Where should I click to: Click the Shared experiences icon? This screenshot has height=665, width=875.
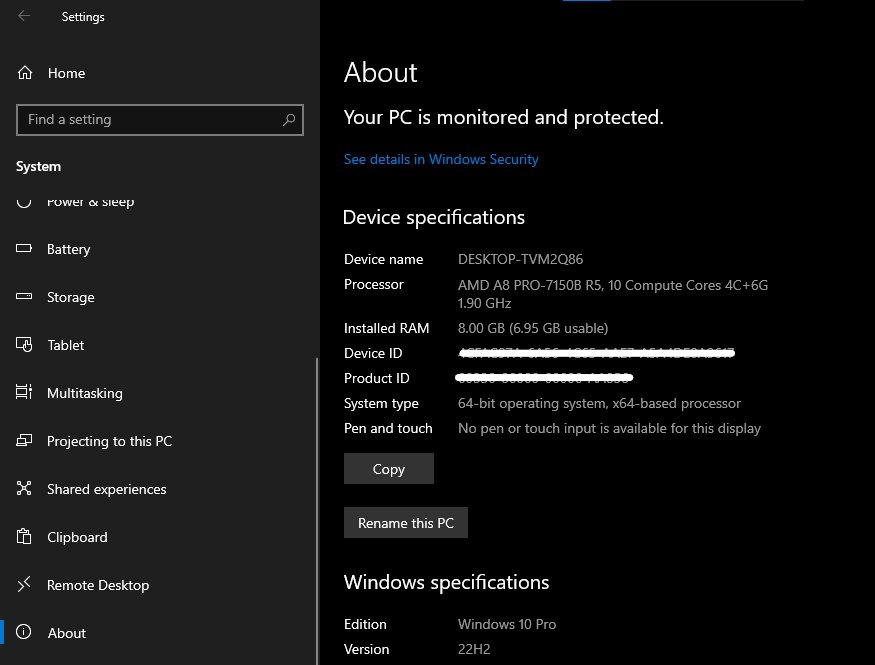point(25,489)
